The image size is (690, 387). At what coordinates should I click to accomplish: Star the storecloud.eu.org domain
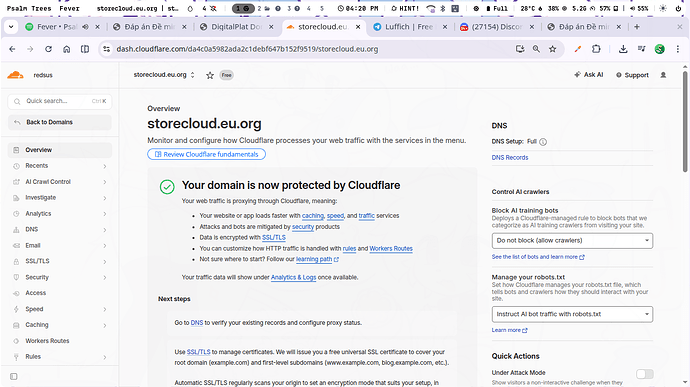[210, 75]
